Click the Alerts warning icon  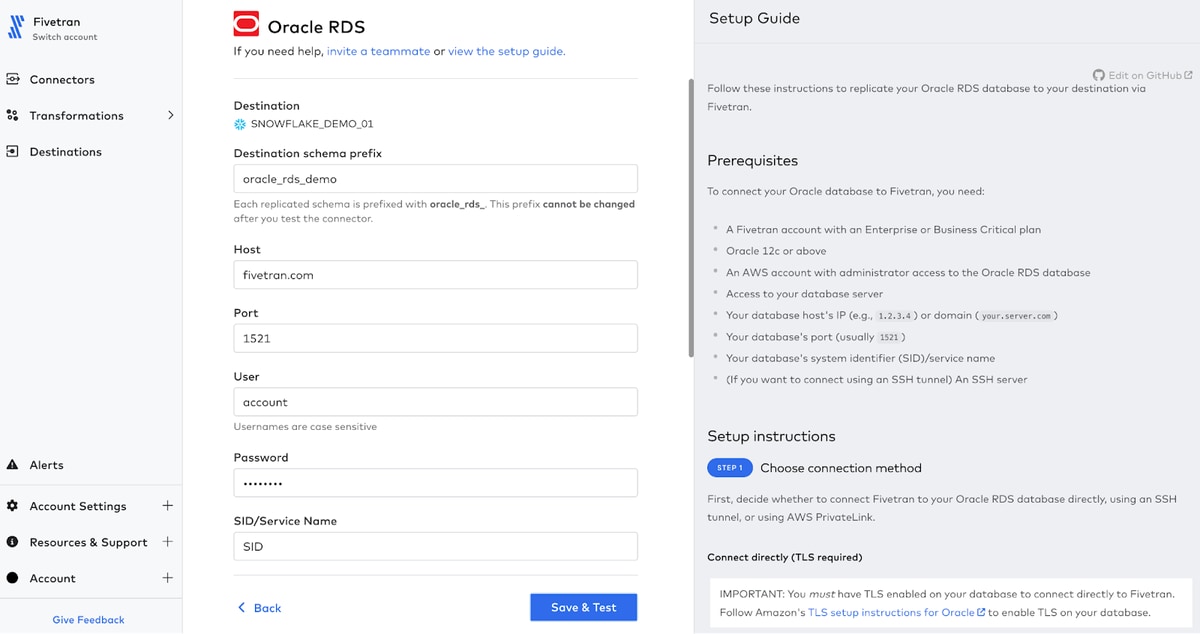coord(13,465)
